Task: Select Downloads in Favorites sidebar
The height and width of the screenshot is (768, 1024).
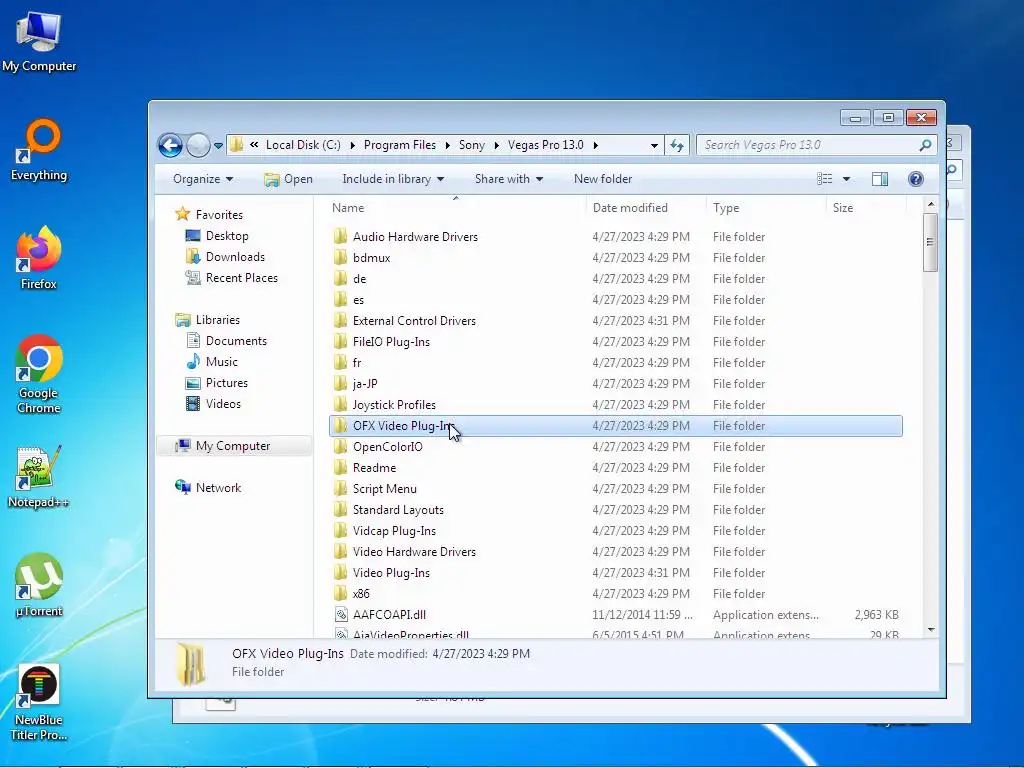Action: point(225,257)
